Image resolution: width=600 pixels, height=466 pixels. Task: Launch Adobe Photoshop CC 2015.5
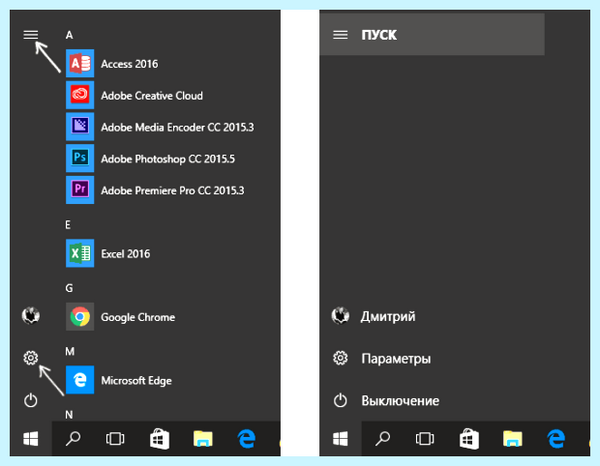[x=150, y=158]
